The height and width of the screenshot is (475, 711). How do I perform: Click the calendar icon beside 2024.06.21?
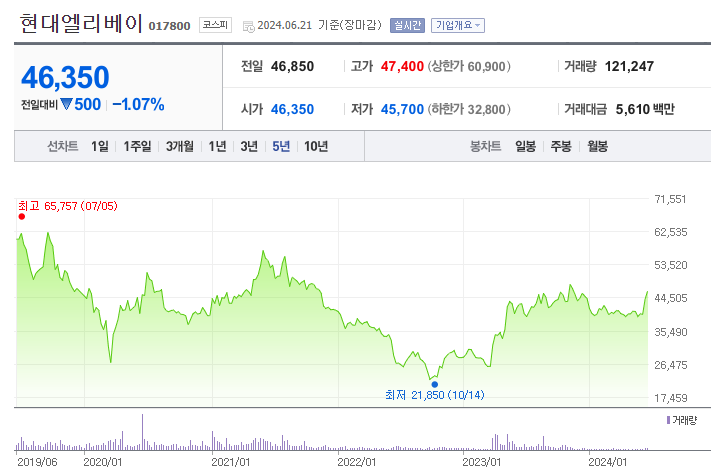click(248, 27)
